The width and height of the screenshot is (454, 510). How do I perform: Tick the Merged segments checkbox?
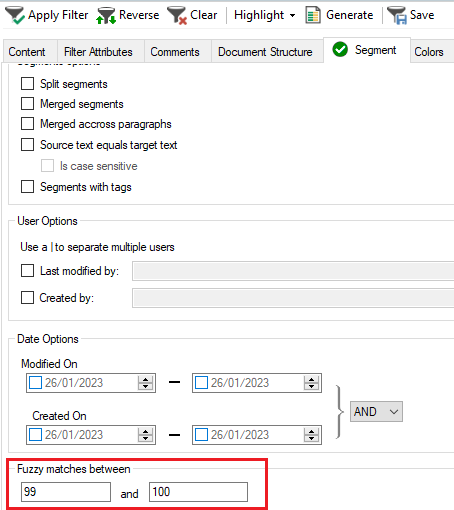(x=27, y=104)
